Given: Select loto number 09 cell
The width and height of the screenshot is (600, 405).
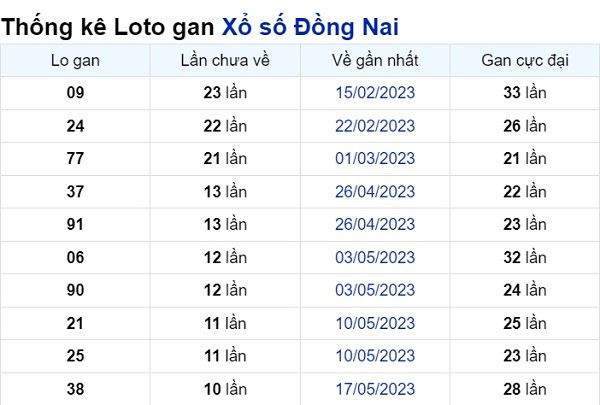Looking at the screenshot, I should tap(75, 93).
